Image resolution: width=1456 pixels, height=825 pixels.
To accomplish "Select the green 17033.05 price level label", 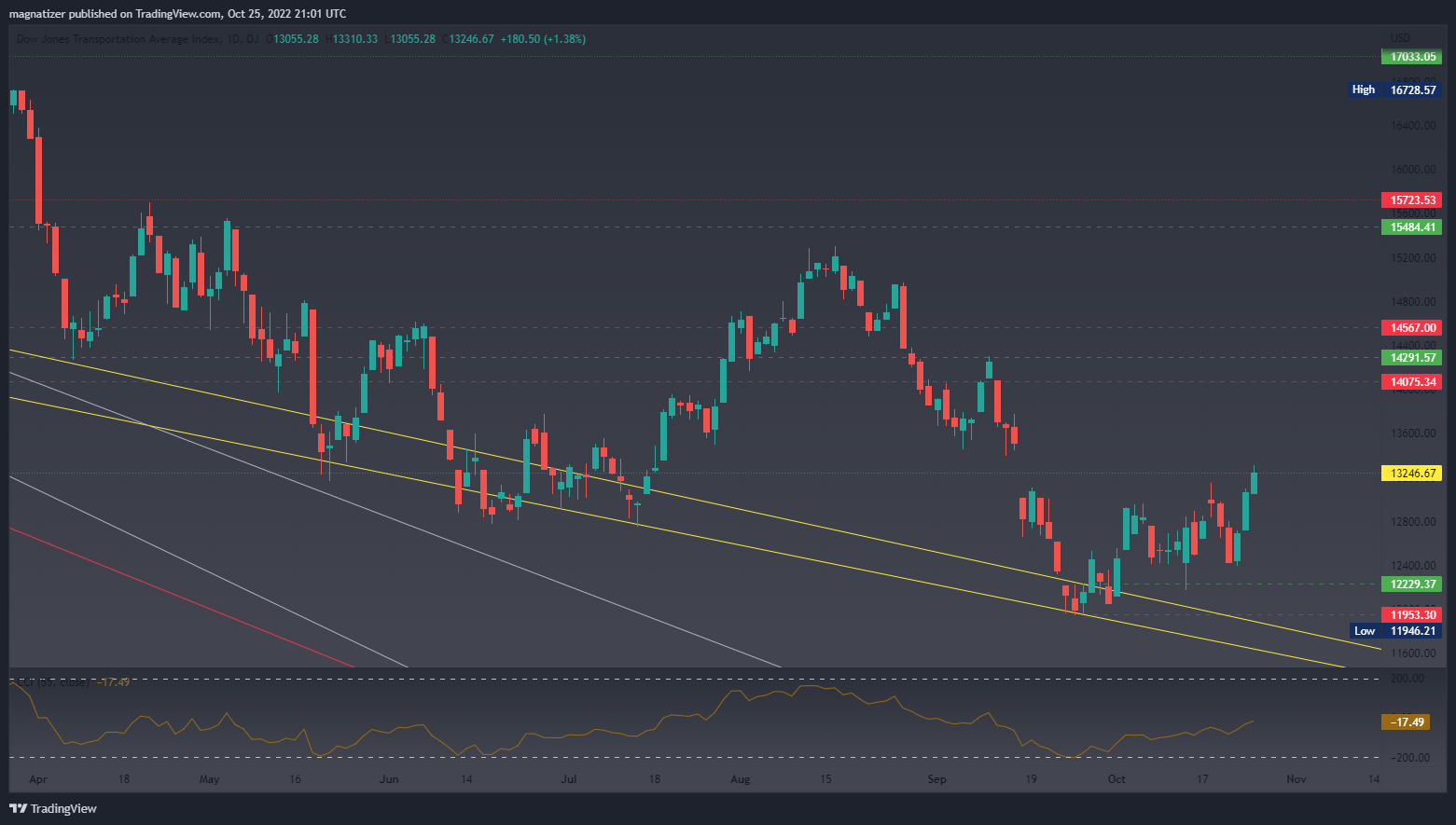I will [x=1410, y=57].
